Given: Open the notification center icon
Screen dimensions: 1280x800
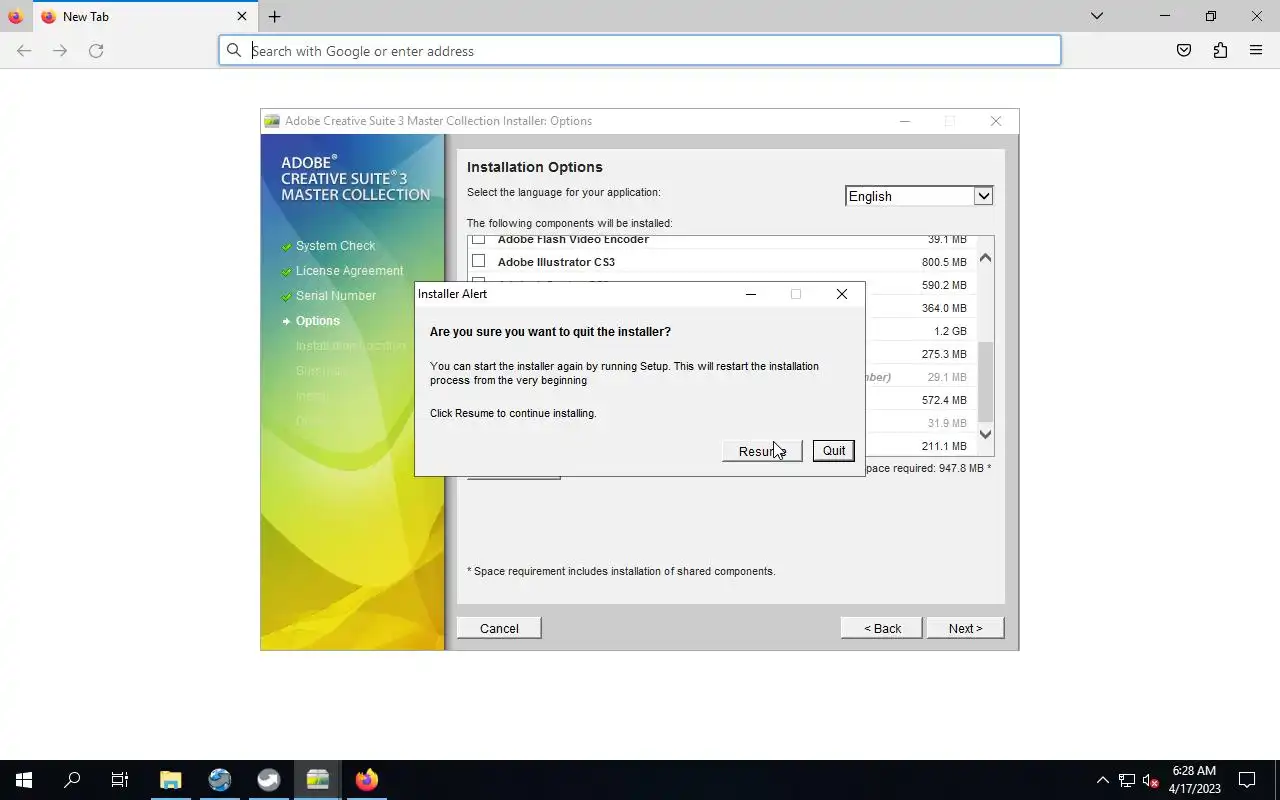Looking at the screenshot, I should [1247, 780].
